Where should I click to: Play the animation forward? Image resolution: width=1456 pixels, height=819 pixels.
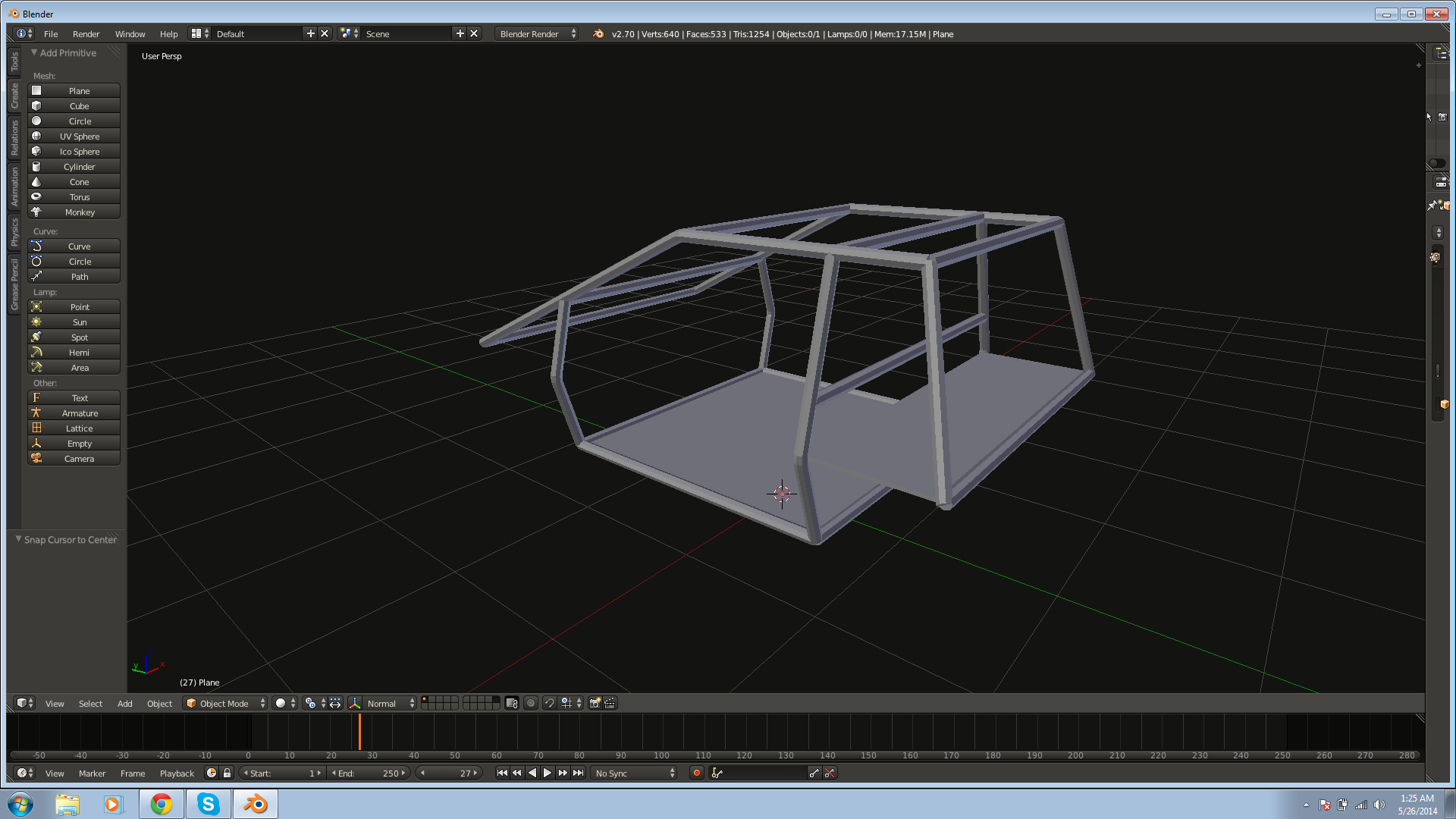tap(548, 773)
